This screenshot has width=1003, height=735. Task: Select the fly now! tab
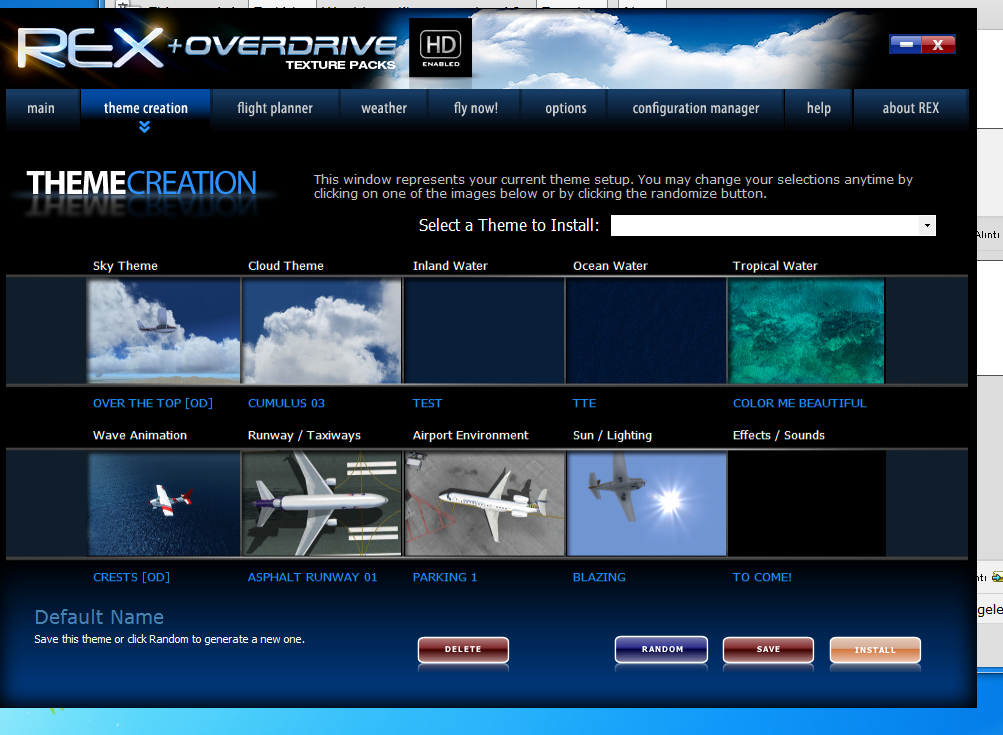tap(476, 109)
